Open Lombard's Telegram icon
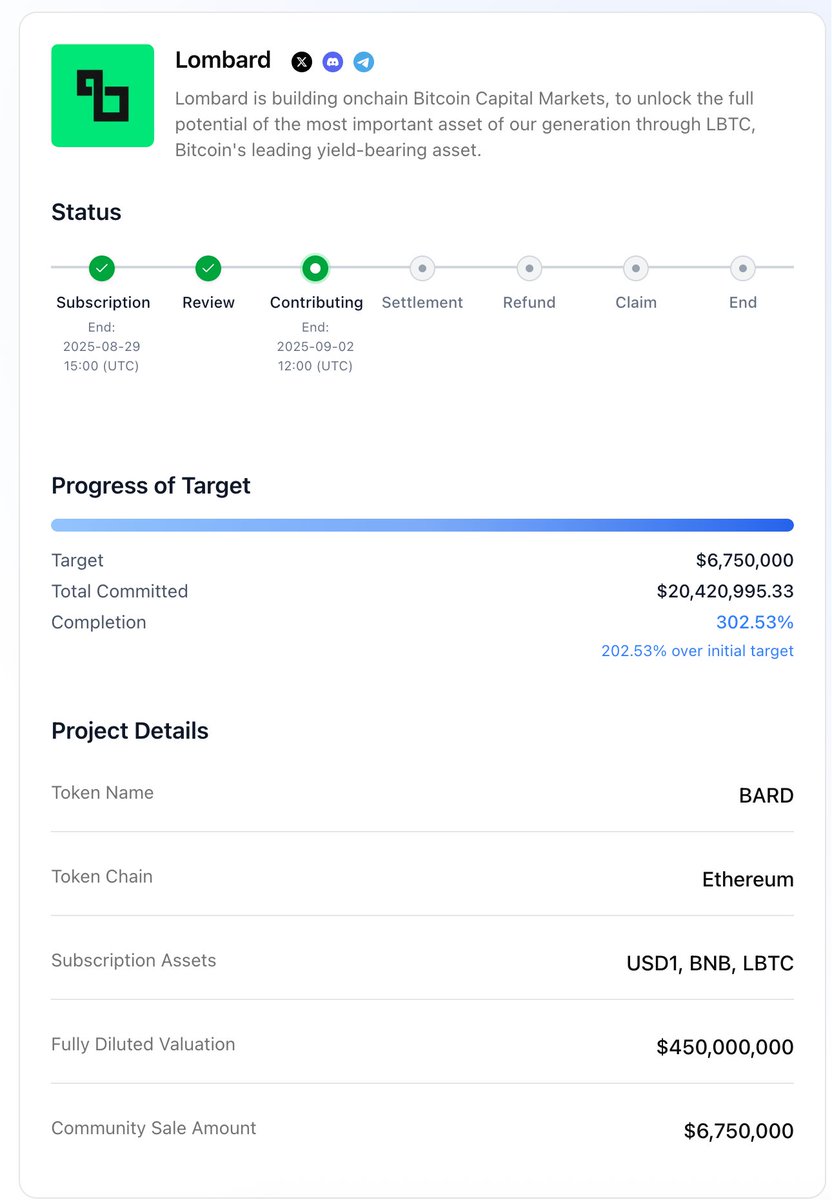 click(x=364, y=62)
